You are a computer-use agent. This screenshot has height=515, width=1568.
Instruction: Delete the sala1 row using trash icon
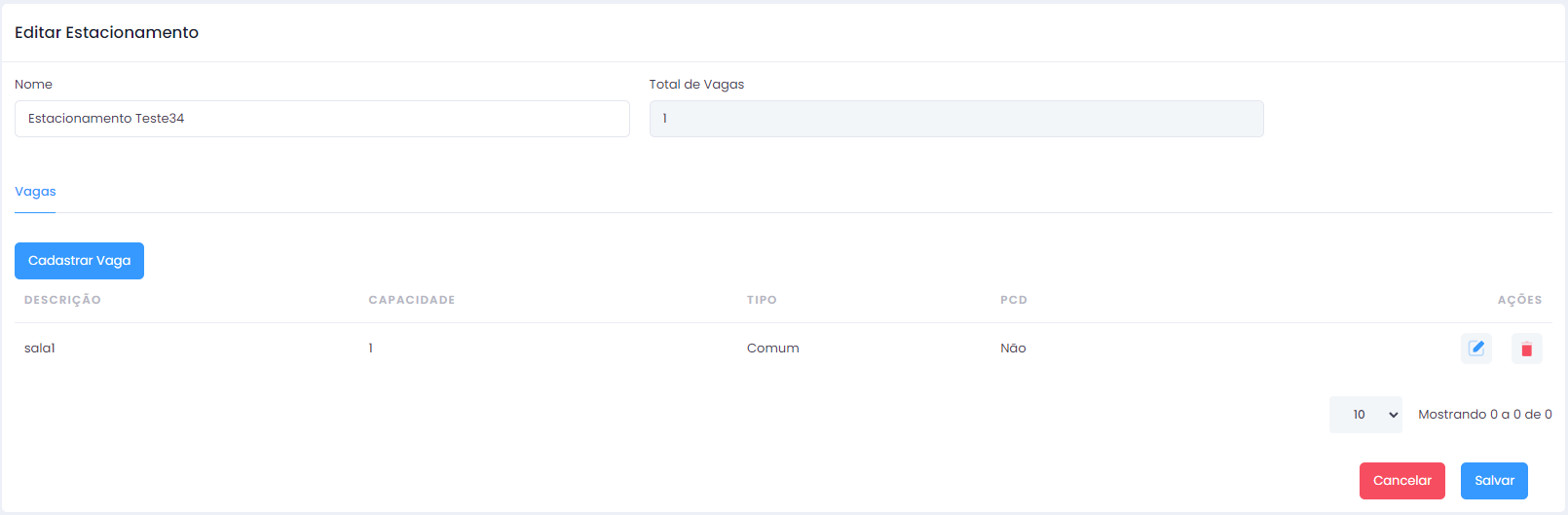click(1527, 349)
